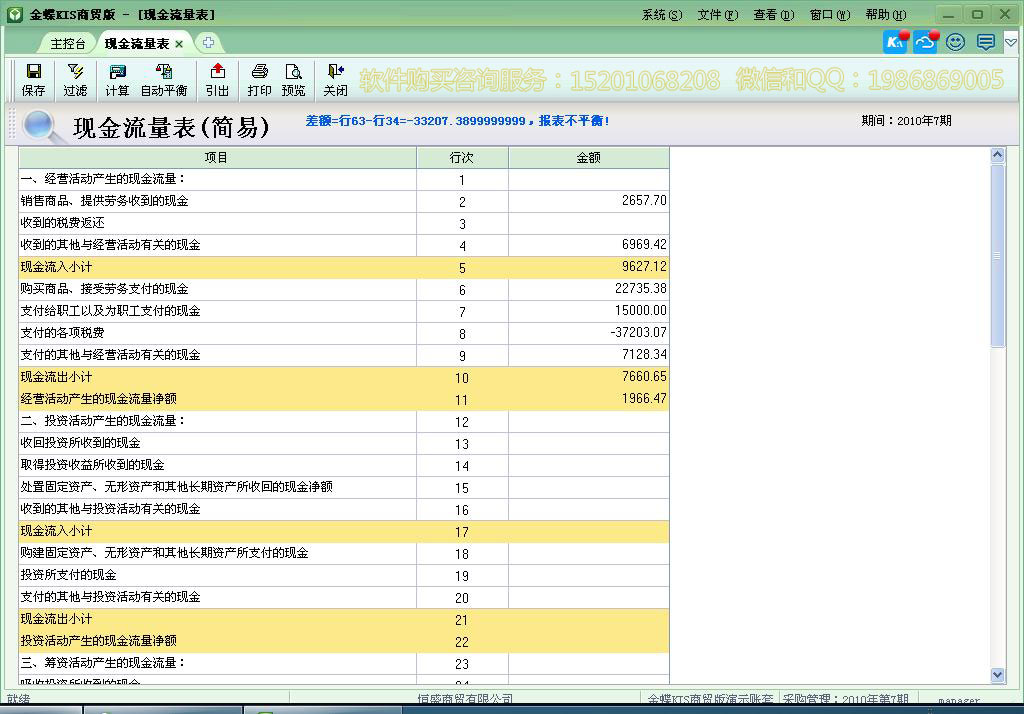Viewport: 1024px width, 714px height.
Task: Export the report with 引出
Action: point(217,80)
